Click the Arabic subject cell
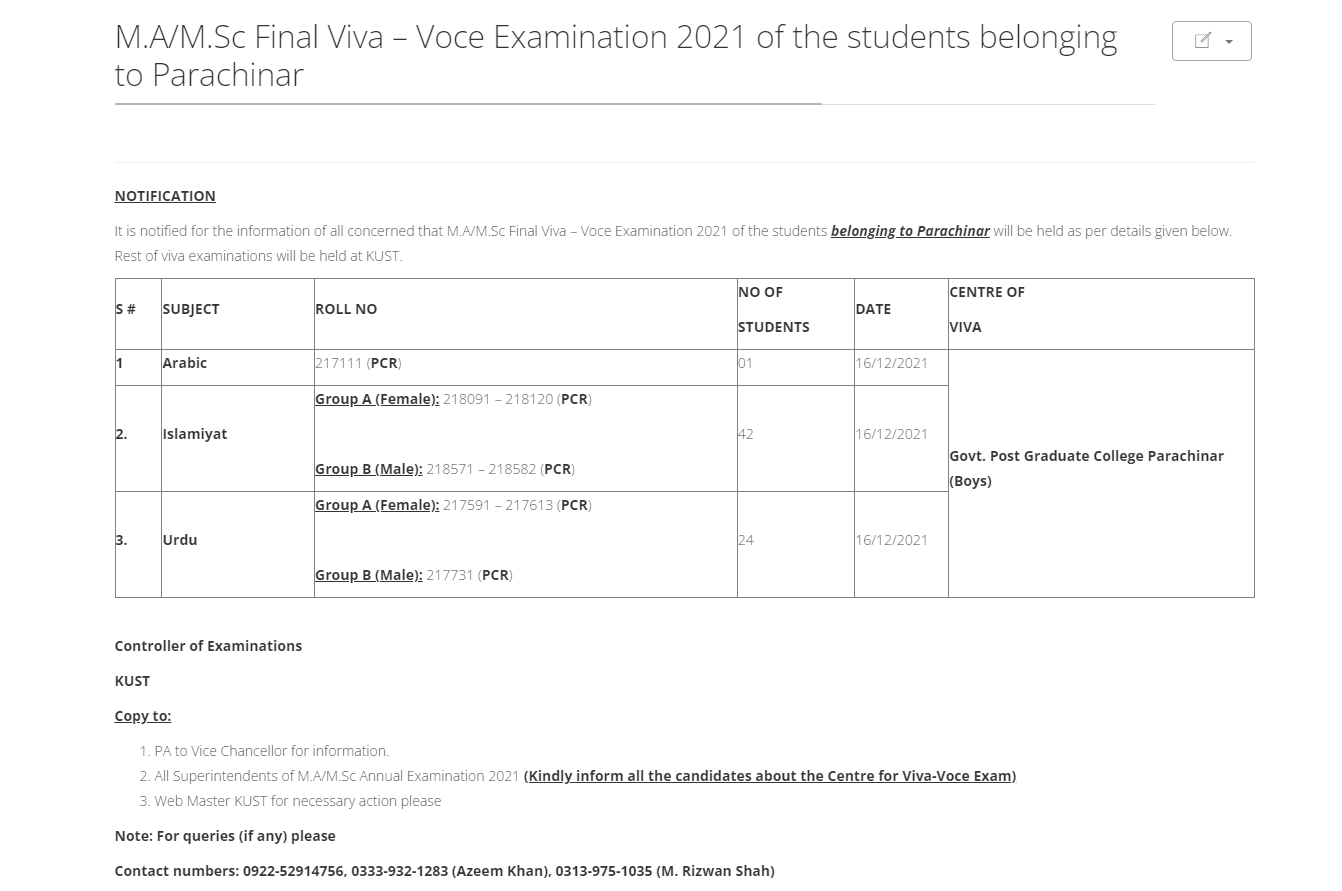The width and height of the screenshot is (1342, 891). tap(237, 363)
